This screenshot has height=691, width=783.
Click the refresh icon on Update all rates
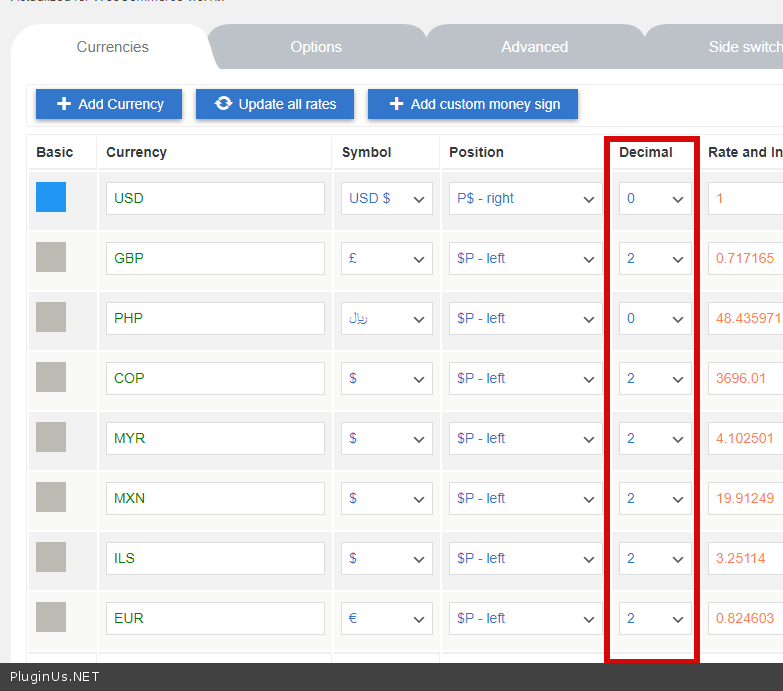(223, 104)
